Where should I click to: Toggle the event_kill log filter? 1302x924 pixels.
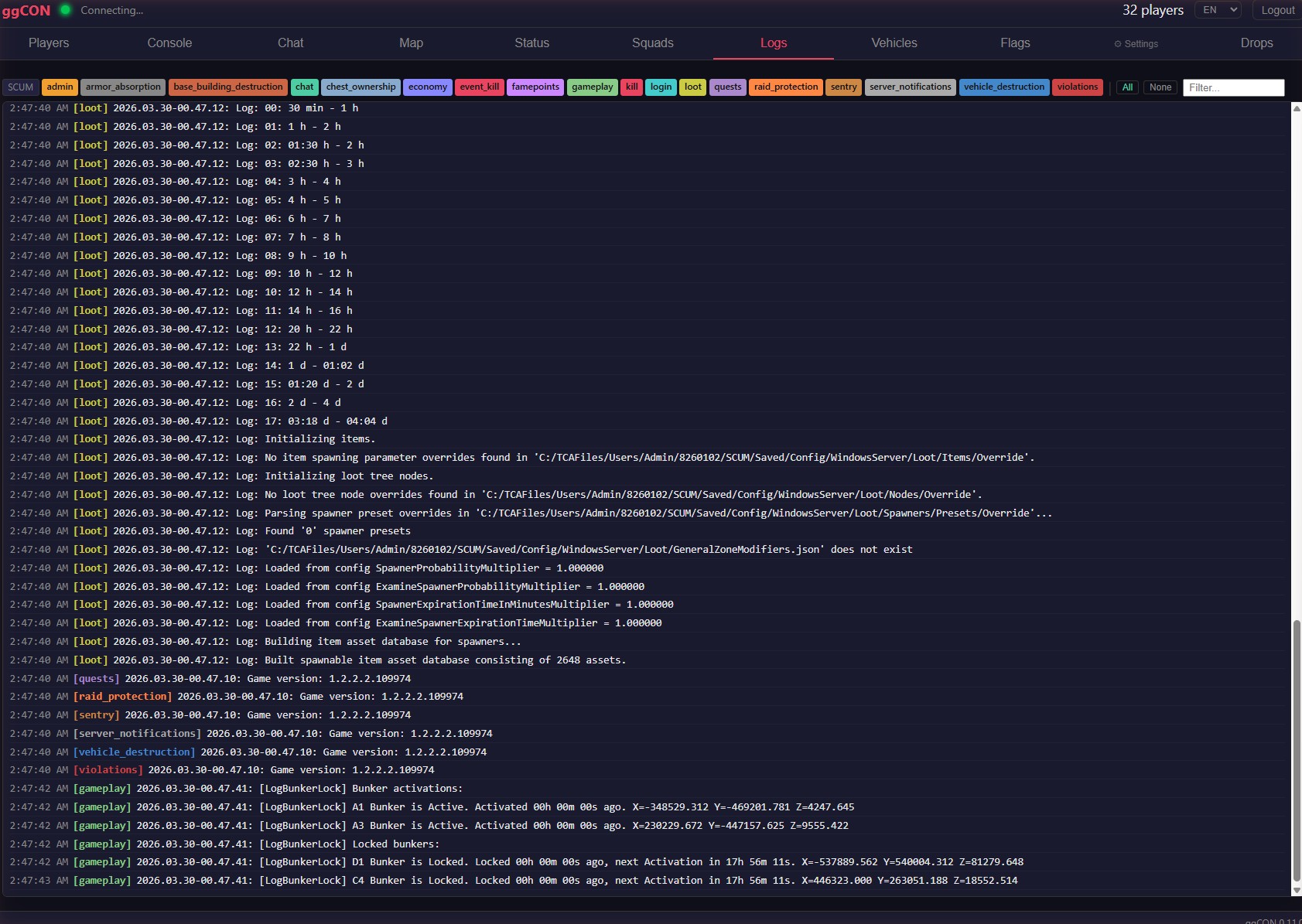(480, 87)
